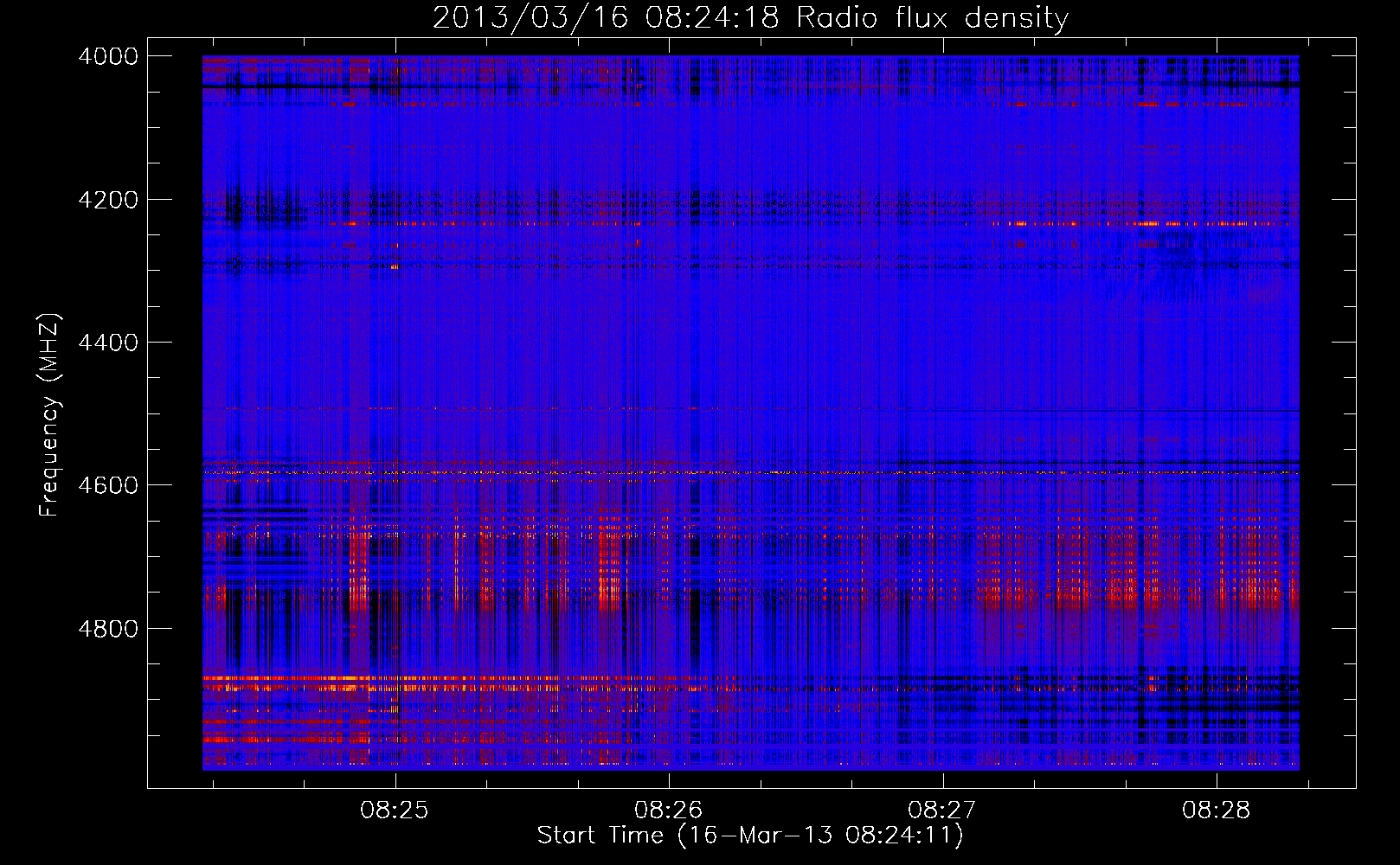Select the 4400 frequency tick label

[x=108, y=343]
